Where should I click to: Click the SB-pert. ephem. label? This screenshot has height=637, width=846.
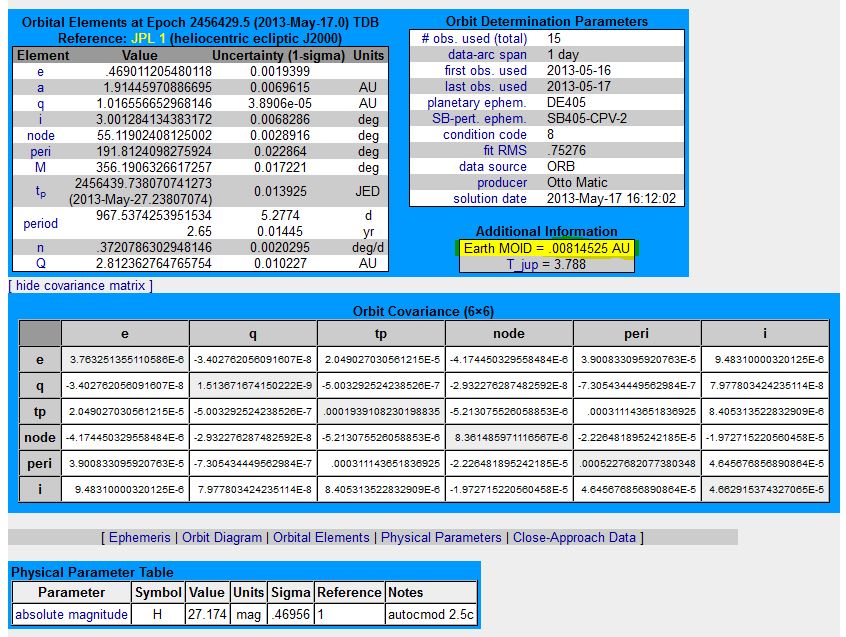(x=474, y=118)
